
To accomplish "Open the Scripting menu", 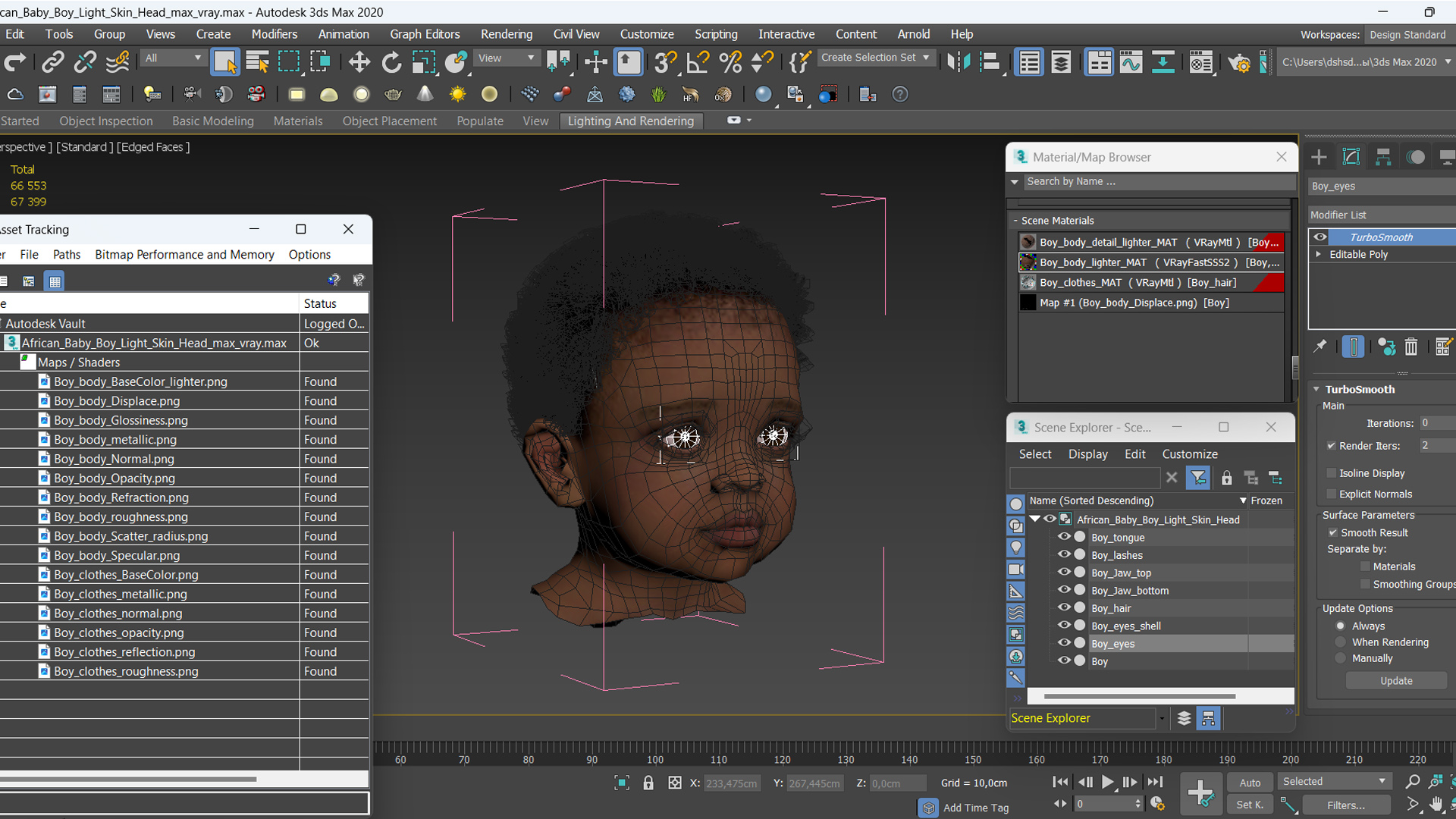I will (x=715, y=34).
